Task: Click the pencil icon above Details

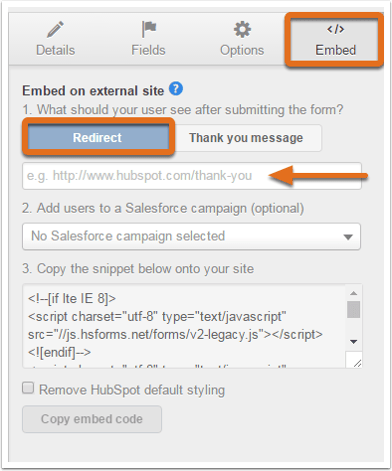Action: (55, 29)
